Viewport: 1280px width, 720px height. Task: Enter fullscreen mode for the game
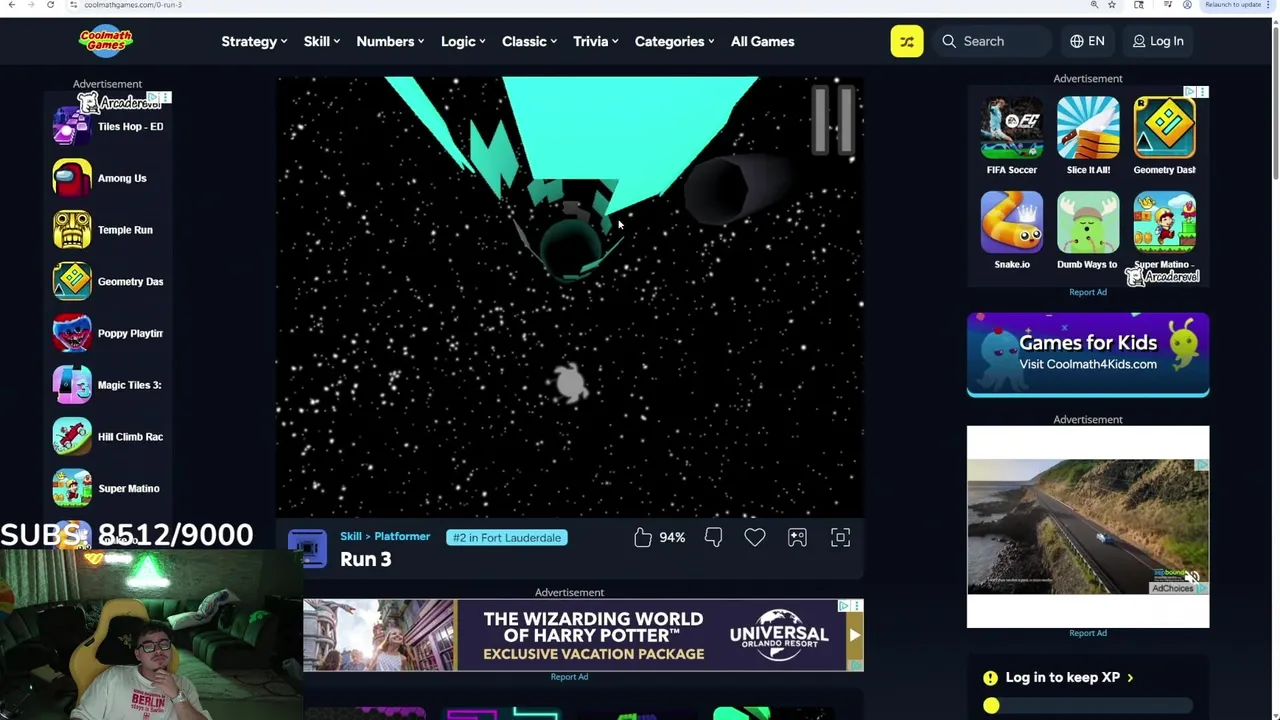pyautogui.click(x=840, y=538)
